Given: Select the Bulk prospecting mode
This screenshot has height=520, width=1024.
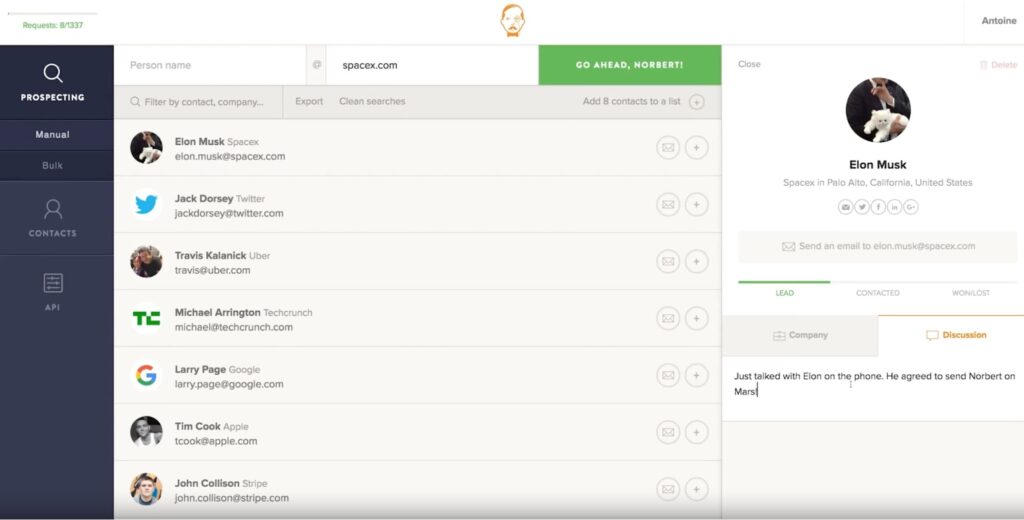Looking at the screenshot, I should (53, 165).
